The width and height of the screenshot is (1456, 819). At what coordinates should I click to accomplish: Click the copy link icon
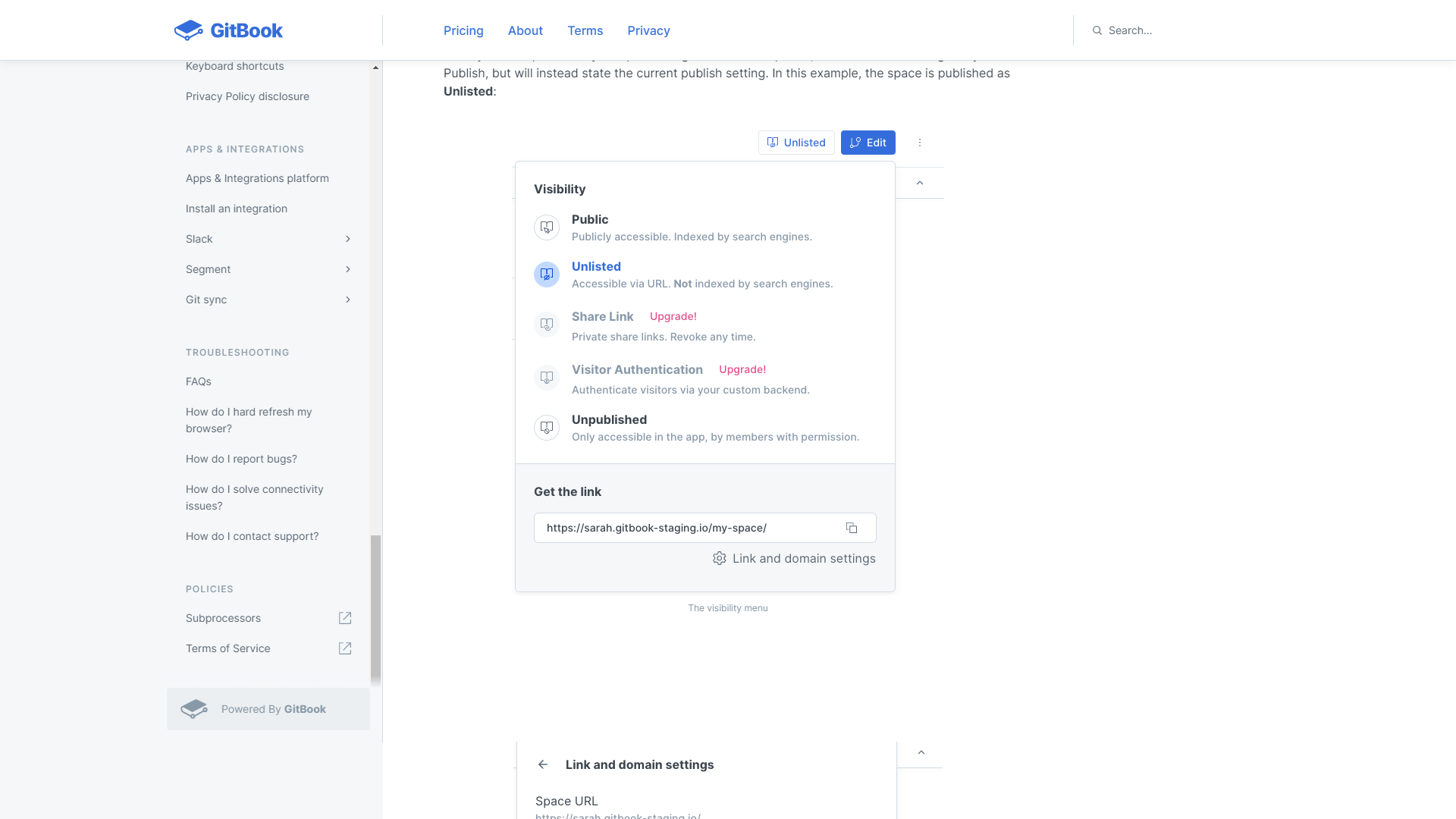pyautogui.click(x=852, y=528)
